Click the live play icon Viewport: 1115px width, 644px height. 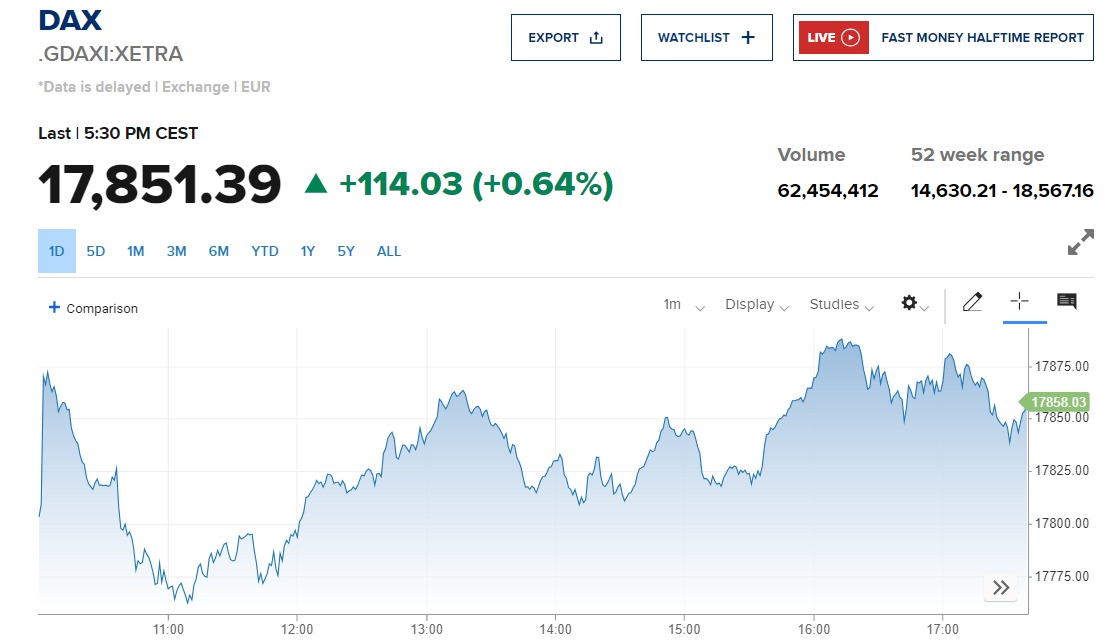pyautogui.click(x=850, y=38)
